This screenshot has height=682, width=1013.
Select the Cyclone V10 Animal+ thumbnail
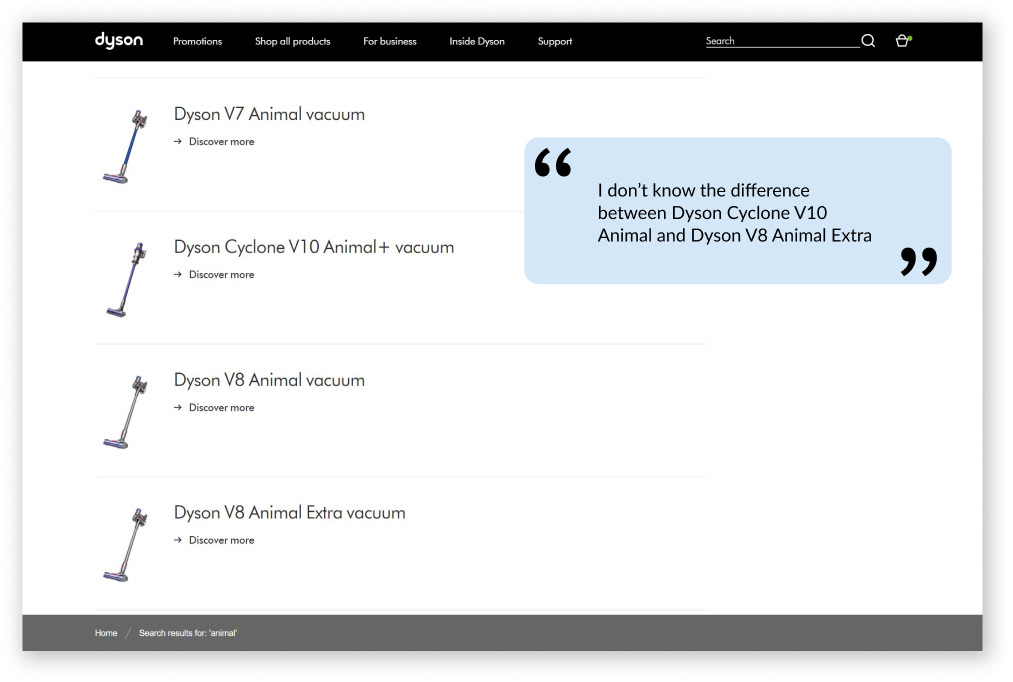click(x=126, y=279)
